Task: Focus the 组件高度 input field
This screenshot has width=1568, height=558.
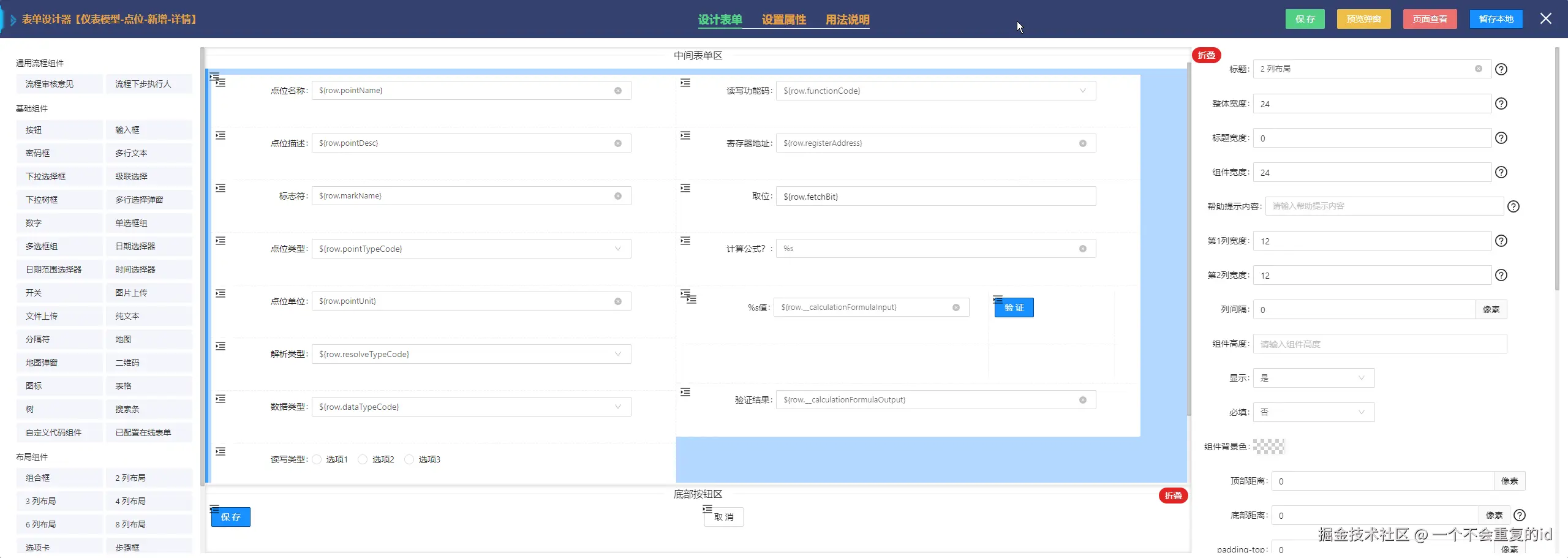Action: point(1380,344)
